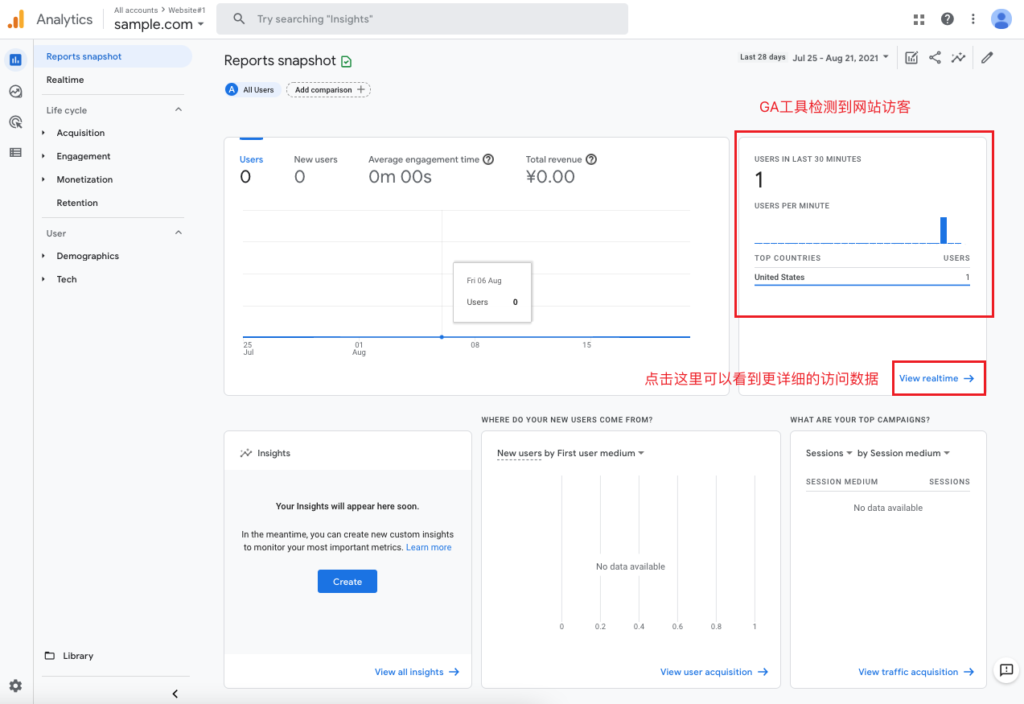Open the user account avatar

tap(1000, 20)
